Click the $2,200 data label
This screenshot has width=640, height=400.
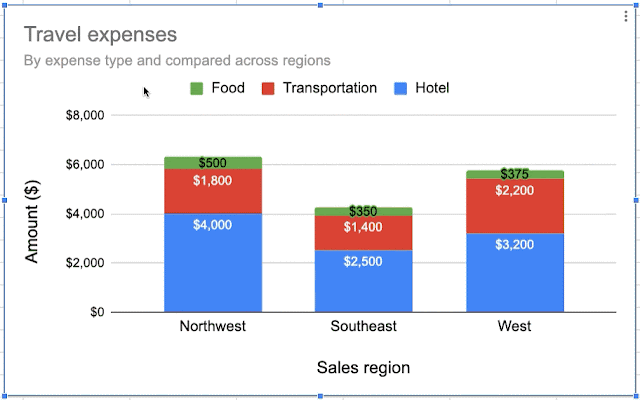tap(515, 190)
